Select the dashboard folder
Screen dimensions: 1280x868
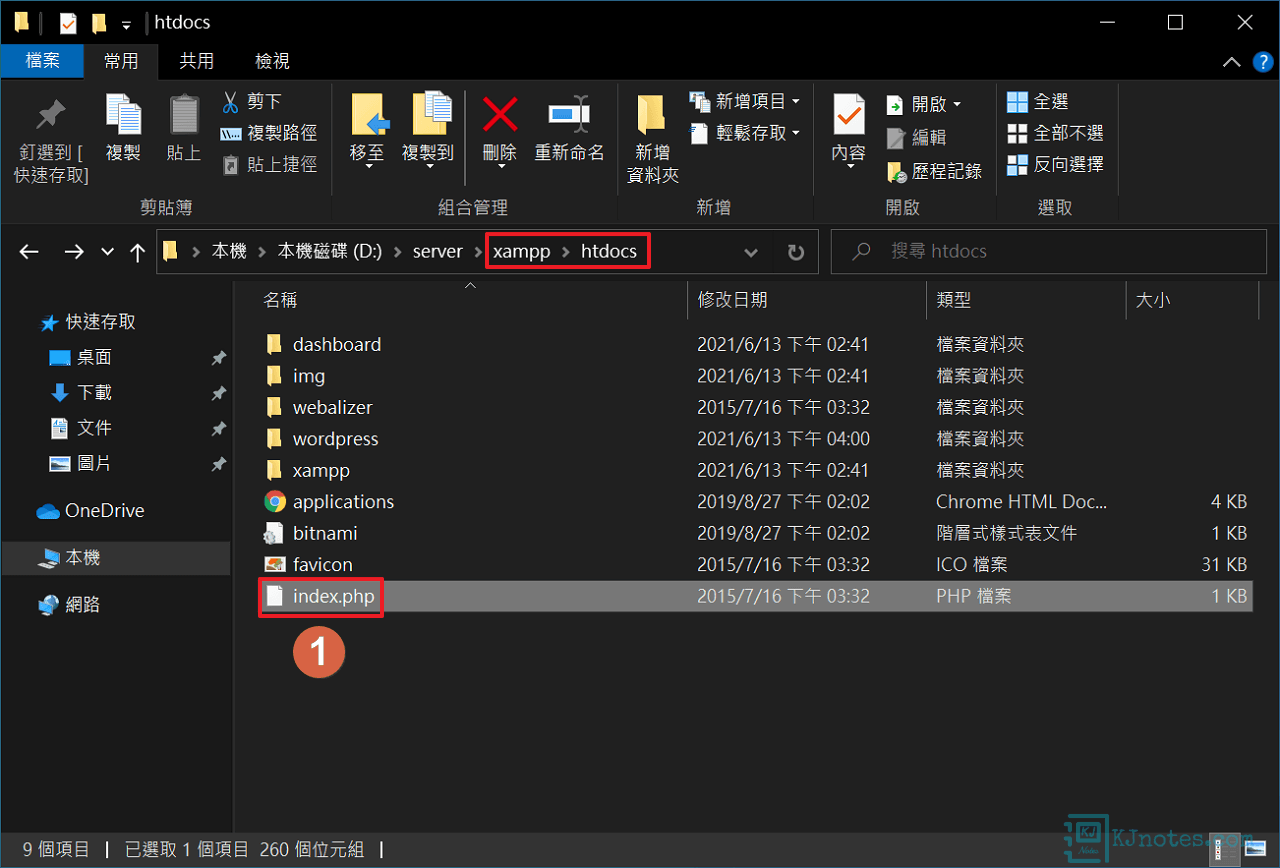click(337, 344)
